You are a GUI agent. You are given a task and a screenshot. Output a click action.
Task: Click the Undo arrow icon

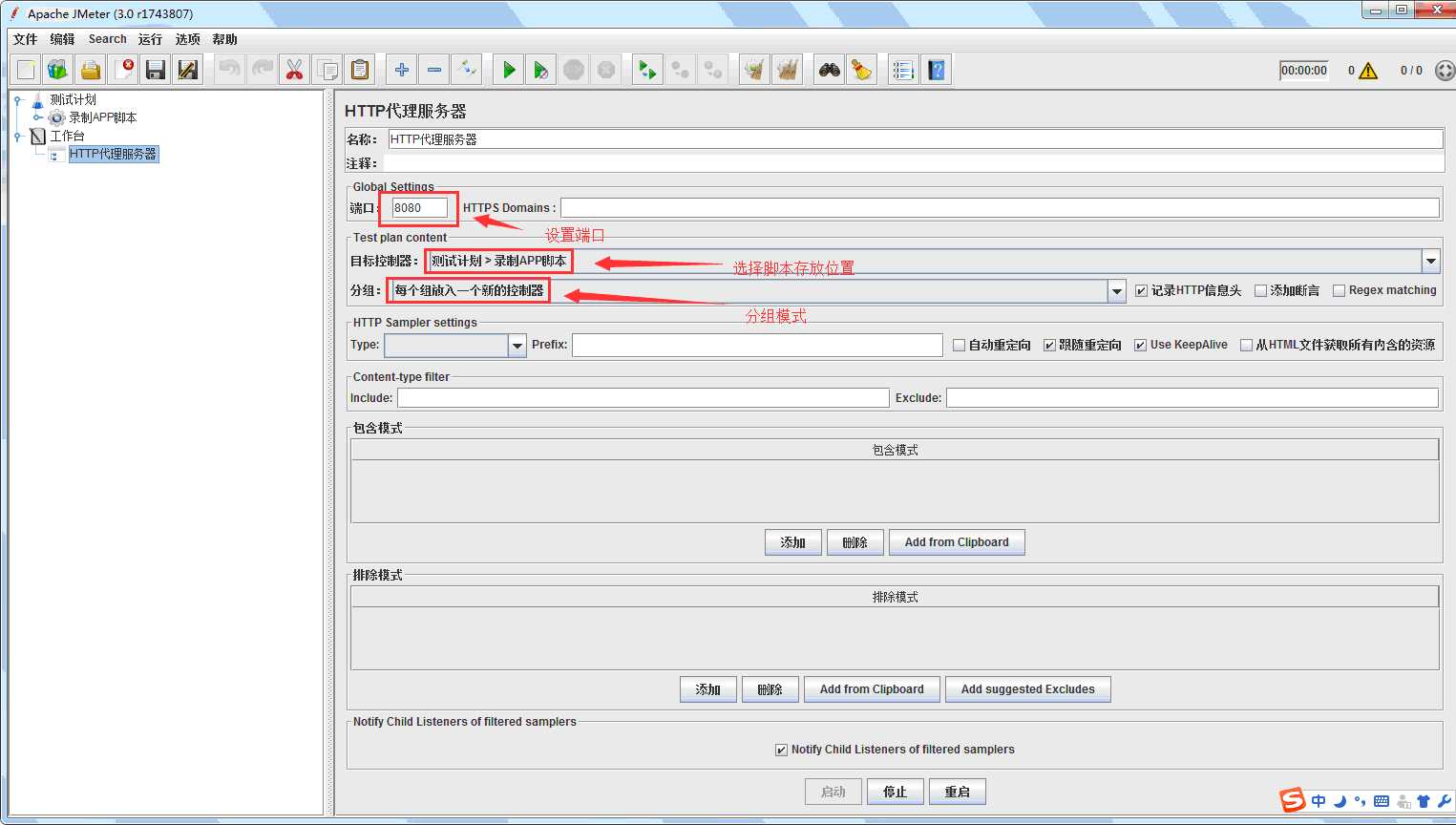pyautogui.click(x=230, y=70)
